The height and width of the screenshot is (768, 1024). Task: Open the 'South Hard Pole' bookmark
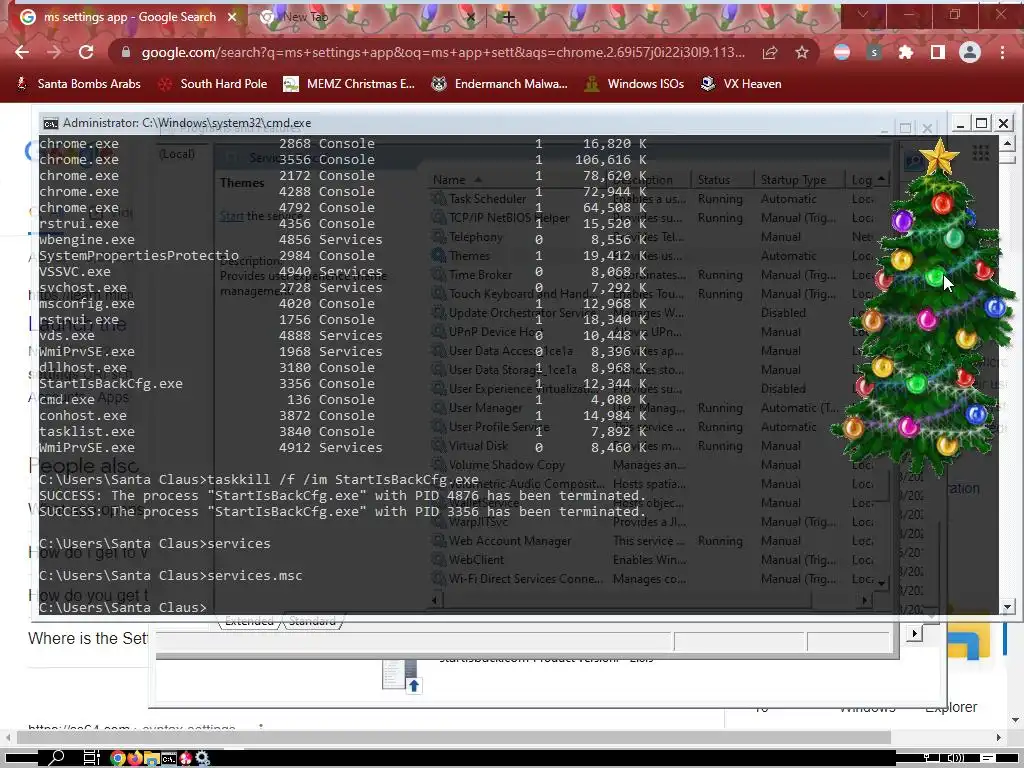(x=213, y=84)
